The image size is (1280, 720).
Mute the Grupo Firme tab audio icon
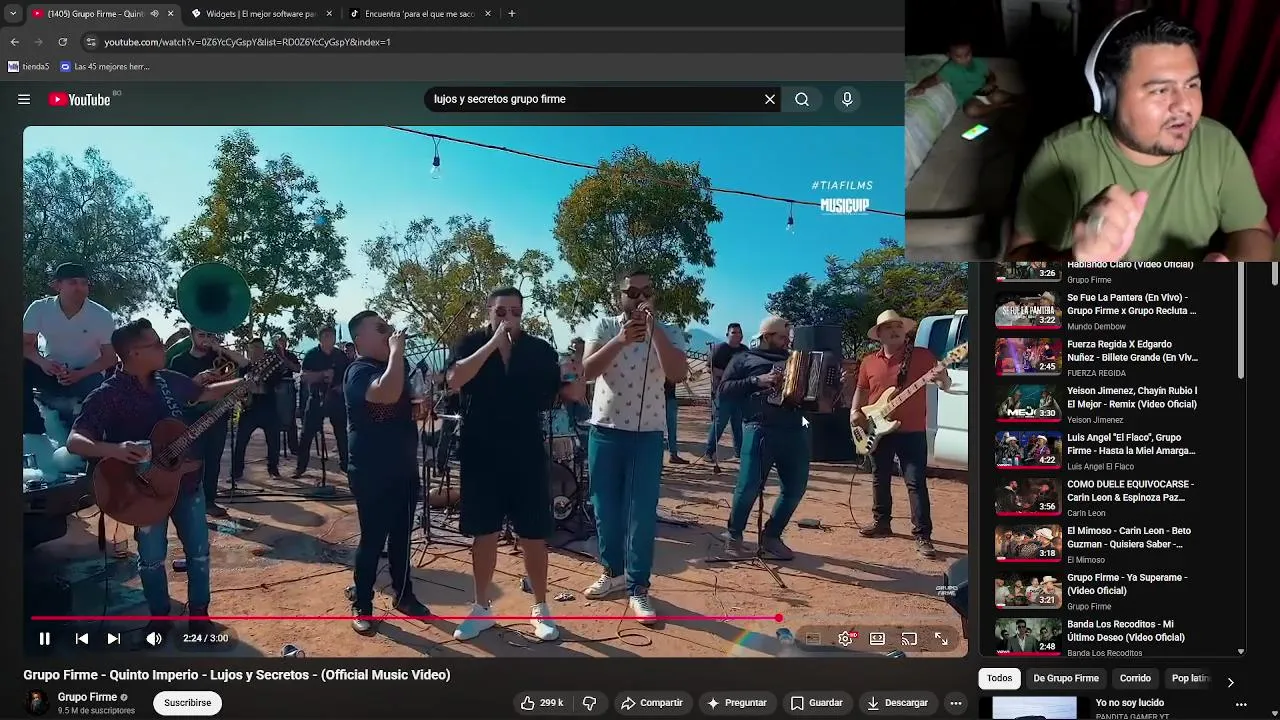pos(154,14)
